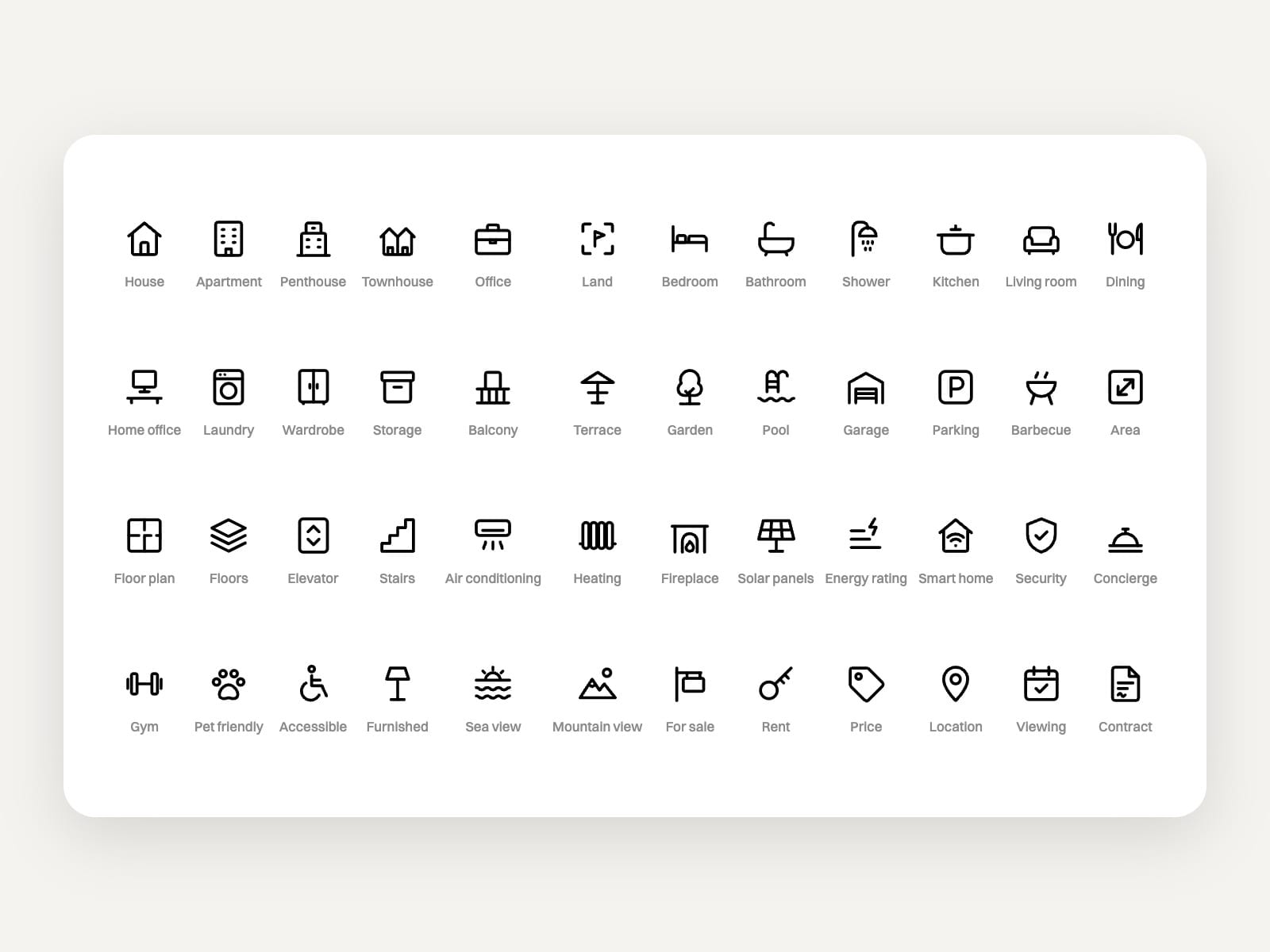Pick the Area expand-arrows icon
This screenshot has height=952, width=1270.
click(x=1126, y=387)
